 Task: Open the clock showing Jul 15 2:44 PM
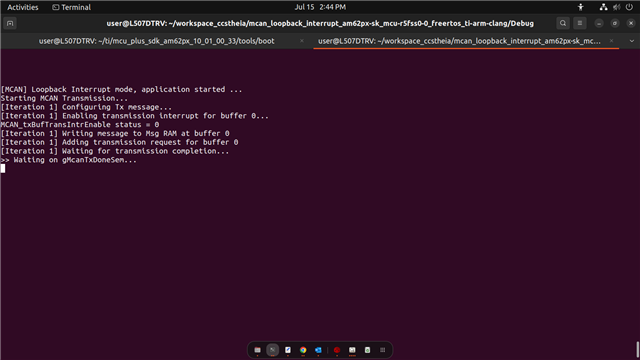click(x=320, y=7)
